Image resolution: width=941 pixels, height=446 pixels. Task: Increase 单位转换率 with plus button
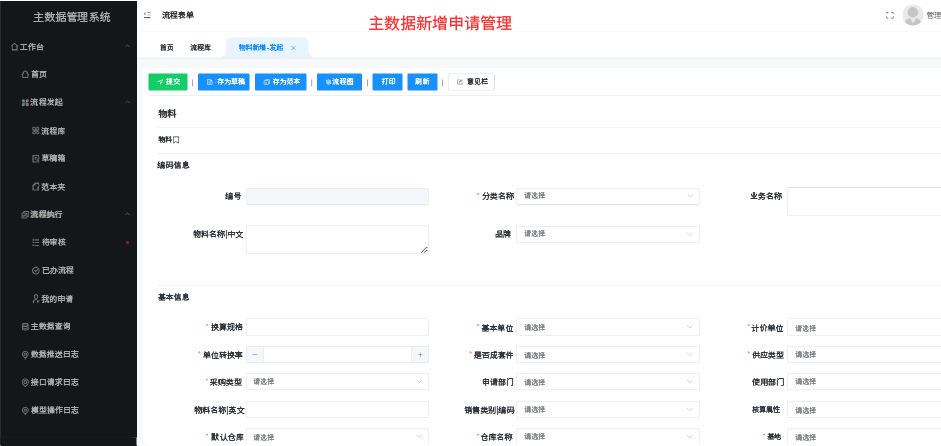click(x=420, y=355)
